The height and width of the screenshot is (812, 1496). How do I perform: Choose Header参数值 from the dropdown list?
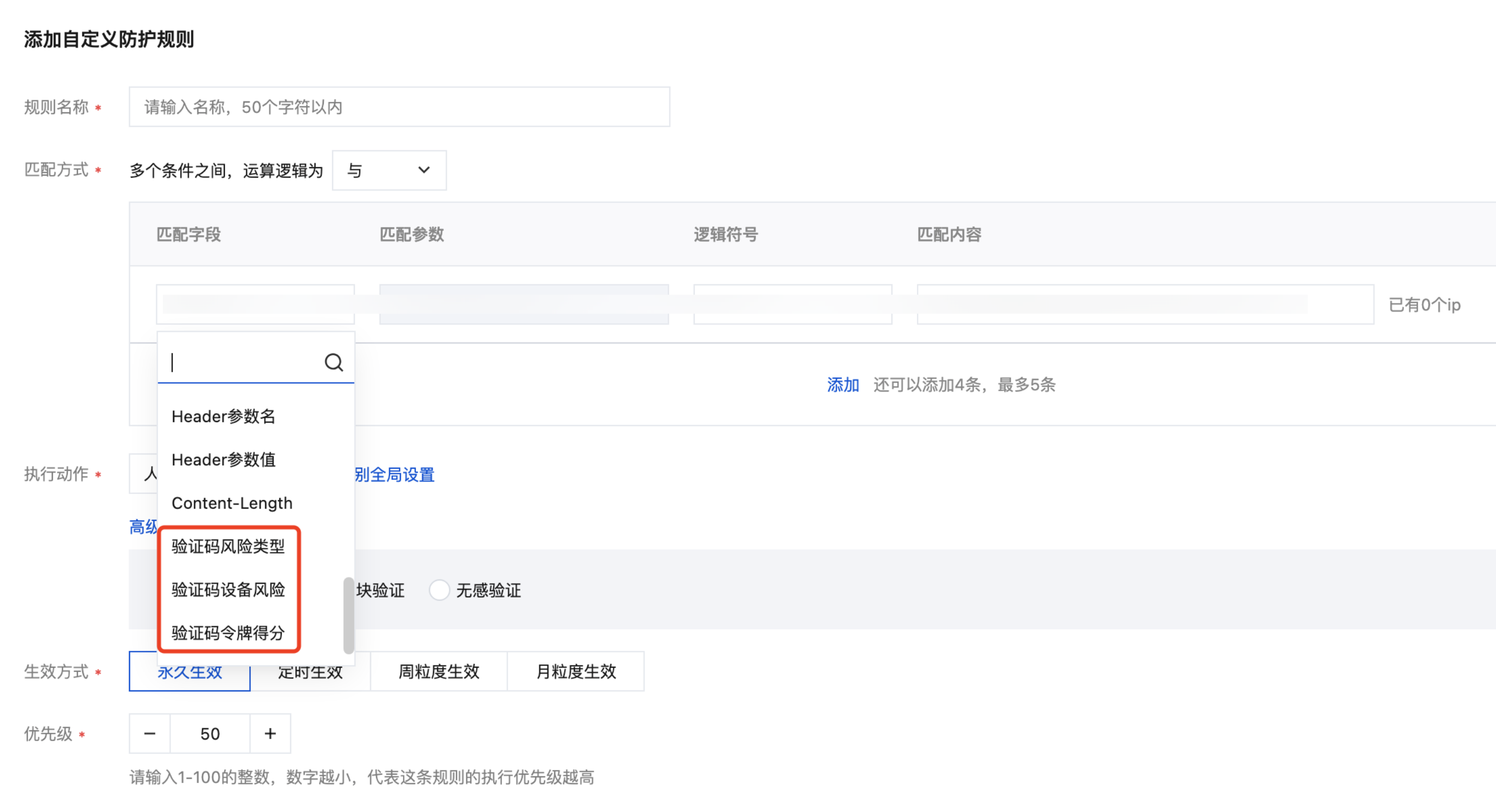coord(224,460)
